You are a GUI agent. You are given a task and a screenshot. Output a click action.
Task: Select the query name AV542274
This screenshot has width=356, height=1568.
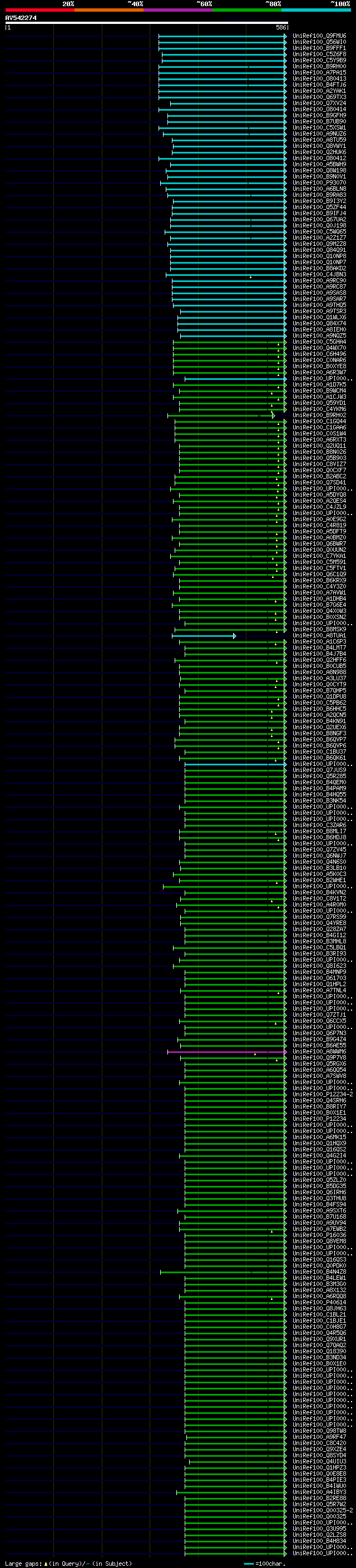point(21,18)
